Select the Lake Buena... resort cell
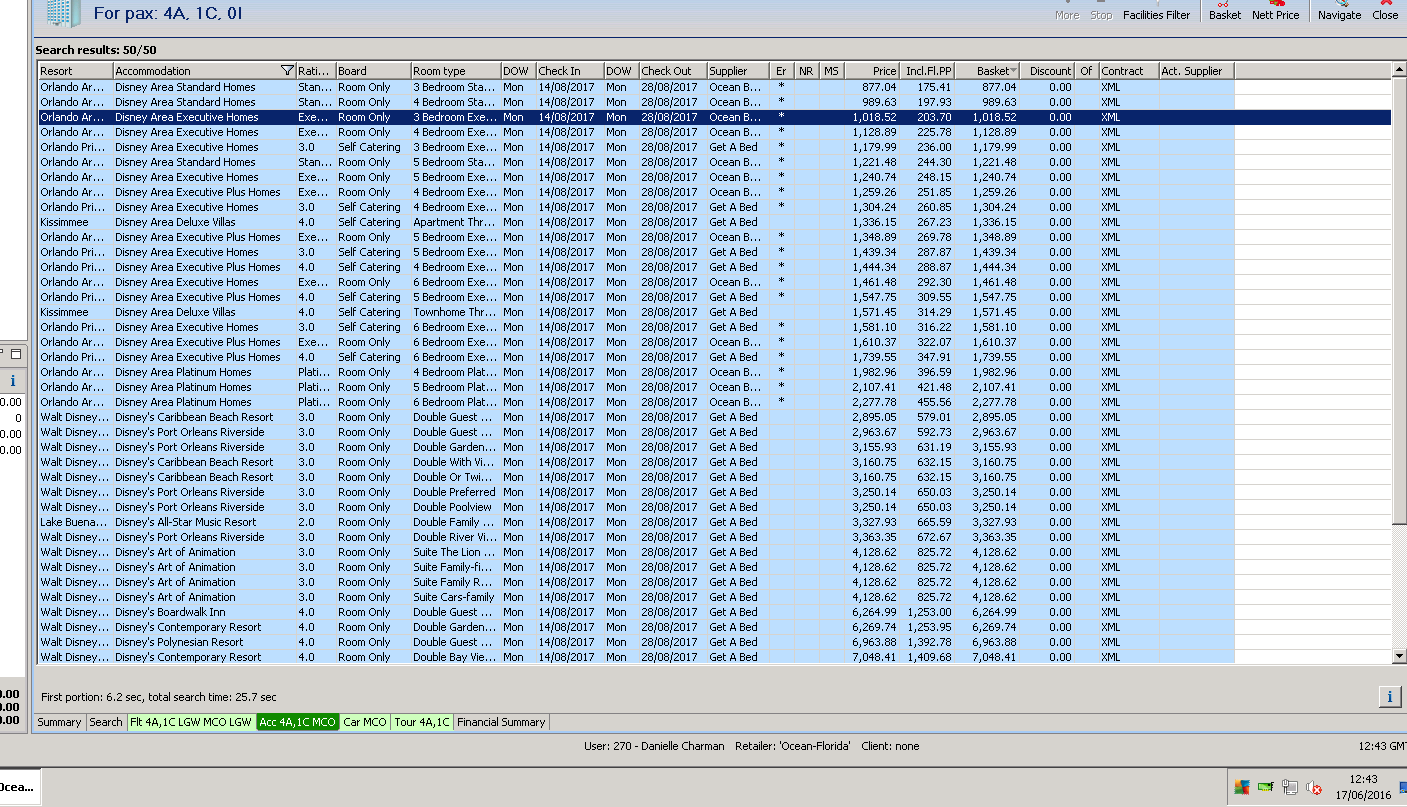 tap(75, 522)
